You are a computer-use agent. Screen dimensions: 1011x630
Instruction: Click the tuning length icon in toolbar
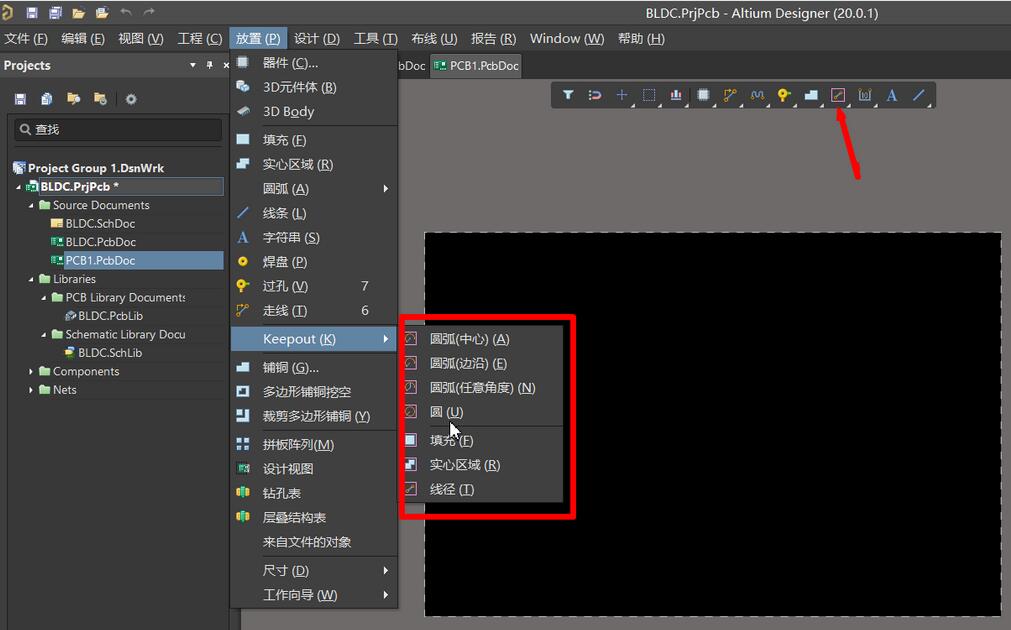pyautogui.click(x=757, y=95)
